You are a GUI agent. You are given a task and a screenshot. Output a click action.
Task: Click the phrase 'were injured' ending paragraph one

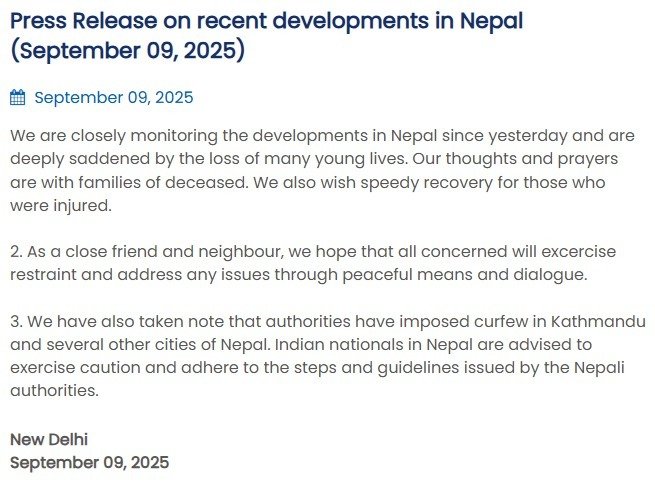coord(56,207)
